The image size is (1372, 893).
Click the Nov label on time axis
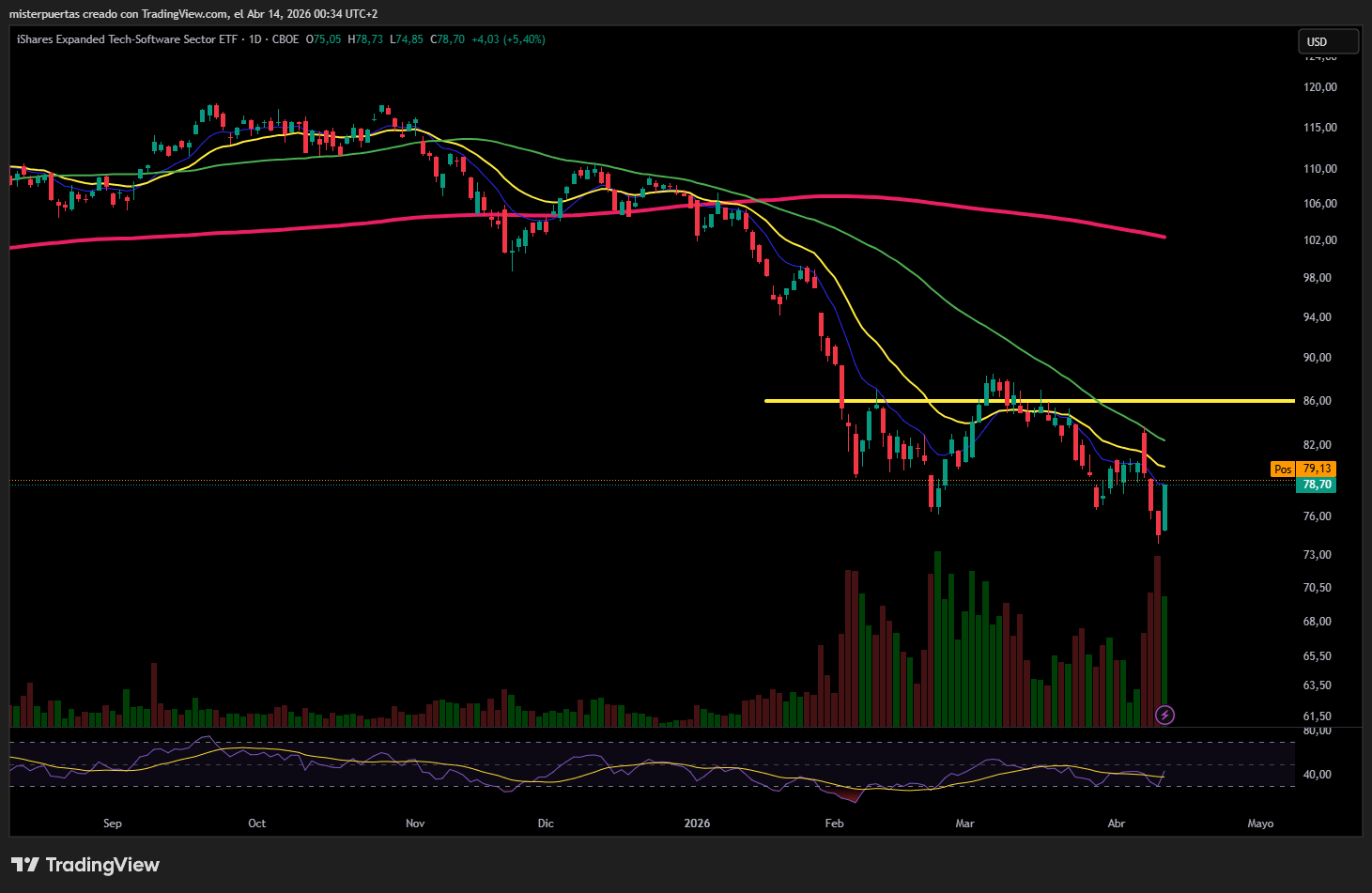(415, 824)
